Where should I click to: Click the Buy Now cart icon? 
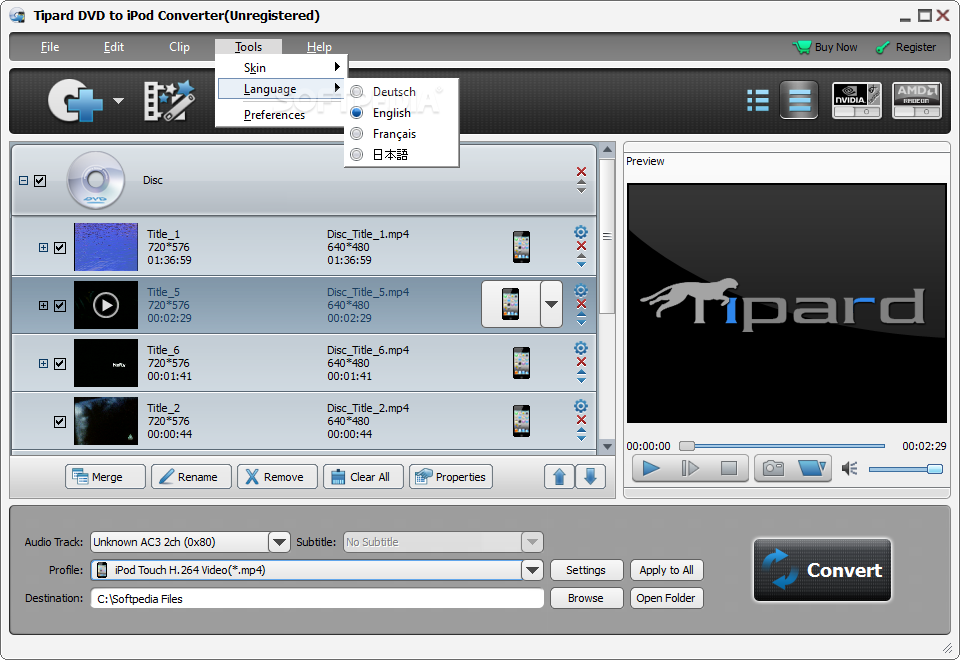(801, 47)
